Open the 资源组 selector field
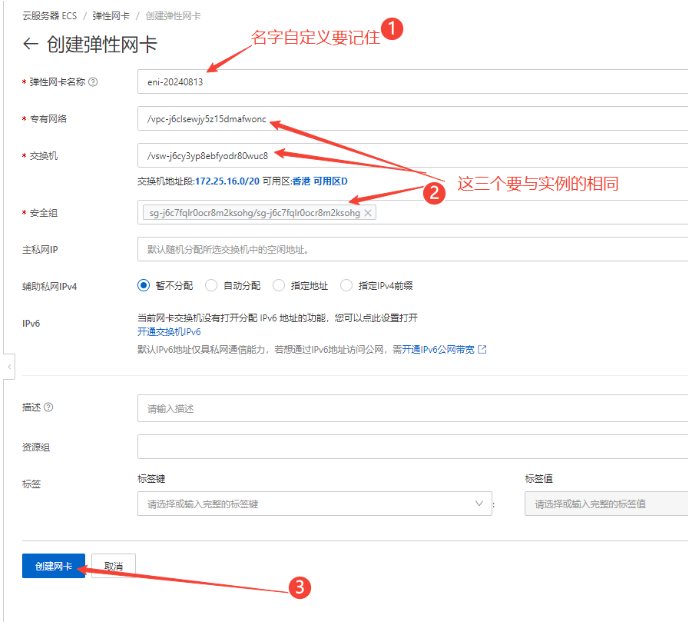Screen dimensions: 688x634 [412, 446]
